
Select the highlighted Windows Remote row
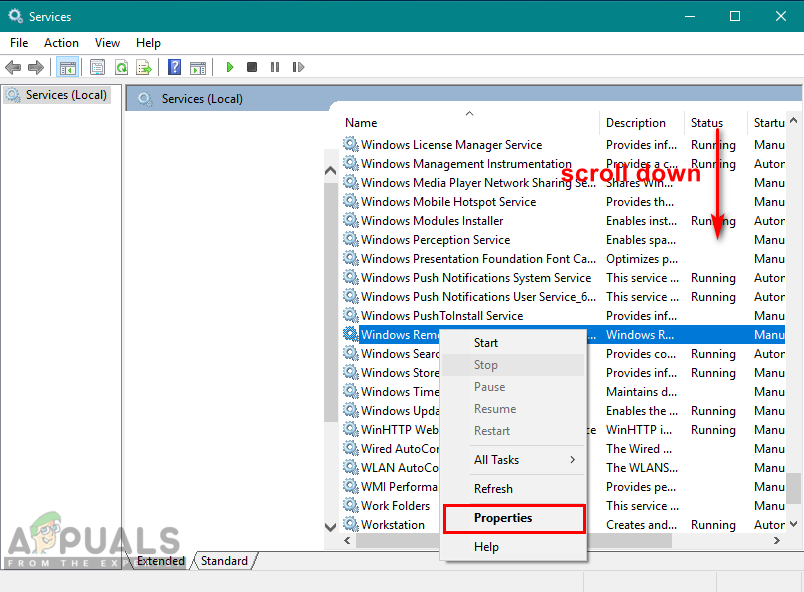click(563, 334)
